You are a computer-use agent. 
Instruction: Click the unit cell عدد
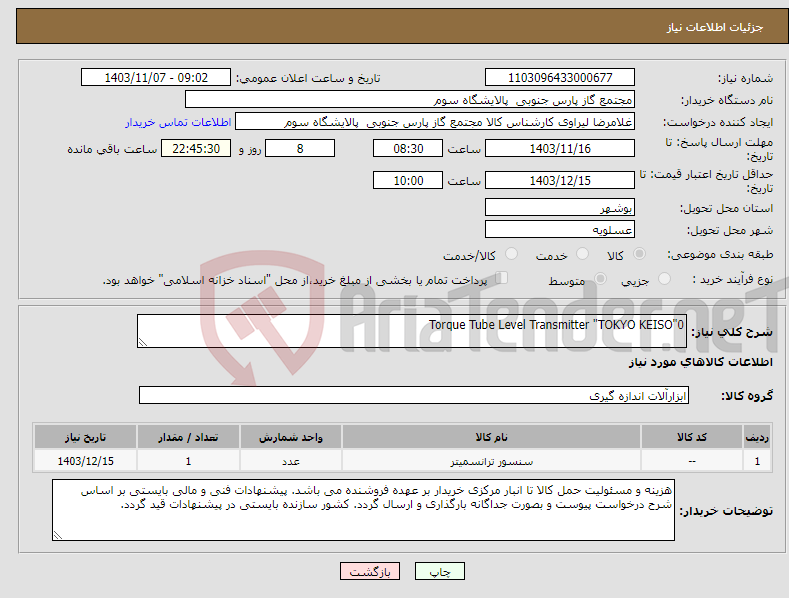[291, 461]
